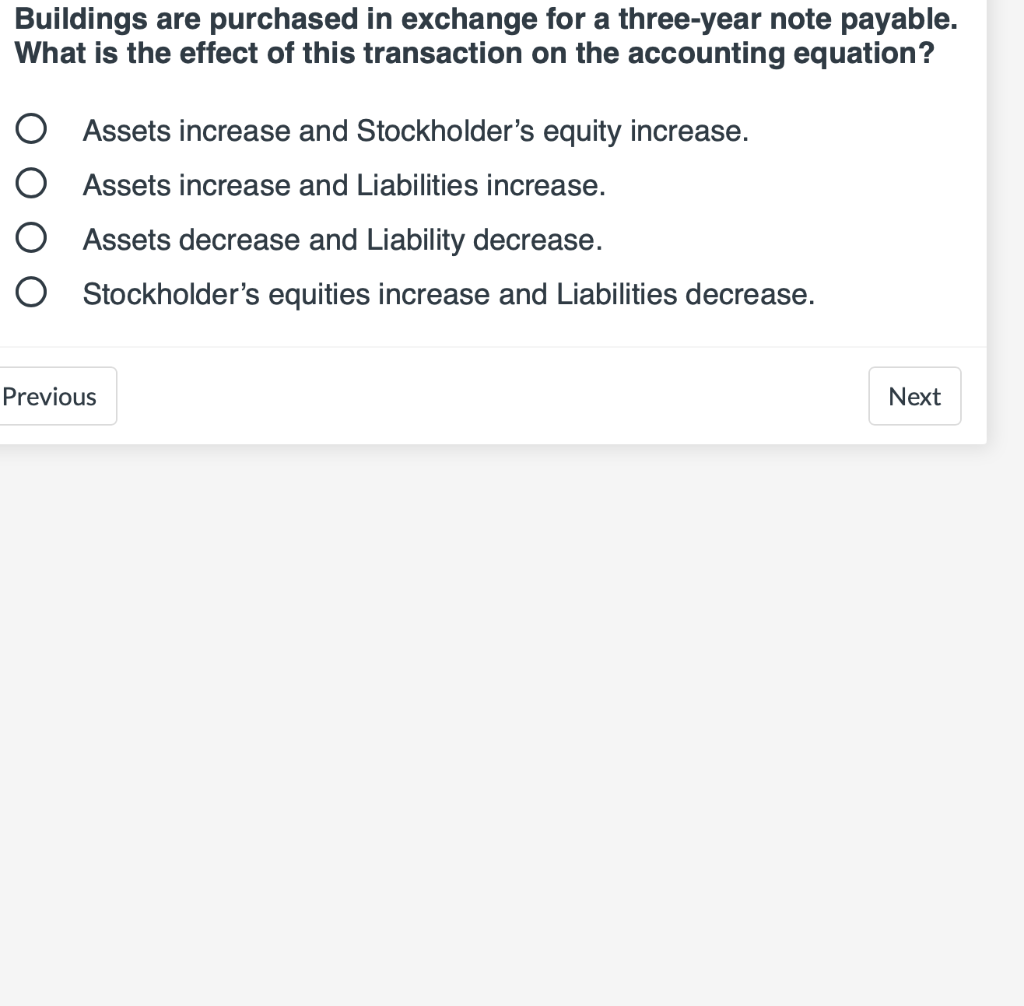Click the blank white space between Previous and Next
The width and height of the screenshot is (1024, 1006).
pos(493,397)
